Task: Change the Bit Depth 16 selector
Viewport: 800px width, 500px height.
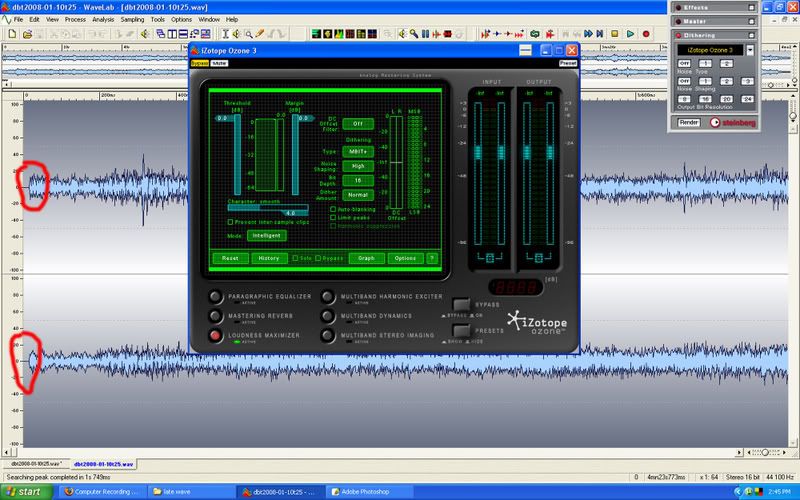Action: pyautogui.click(x=358, y=180)
